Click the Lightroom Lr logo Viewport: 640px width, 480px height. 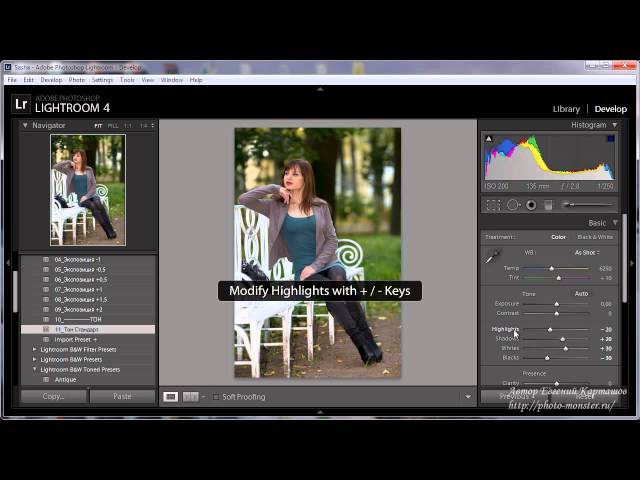click(x=20, y=104)
